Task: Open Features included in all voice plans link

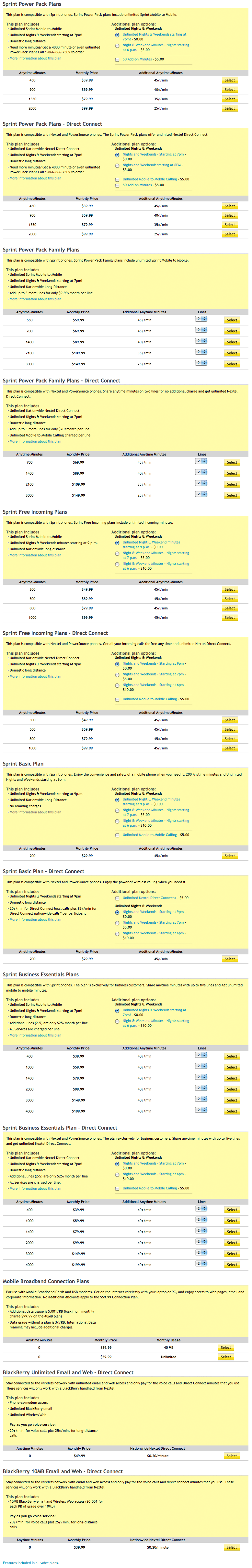Action: tap(30, 1563)
